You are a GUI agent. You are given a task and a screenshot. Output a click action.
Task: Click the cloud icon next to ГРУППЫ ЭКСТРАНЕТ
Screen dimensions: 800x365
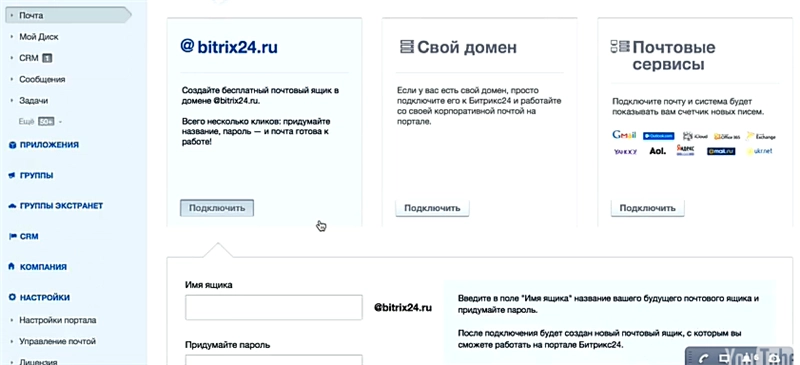pos(12,206)
